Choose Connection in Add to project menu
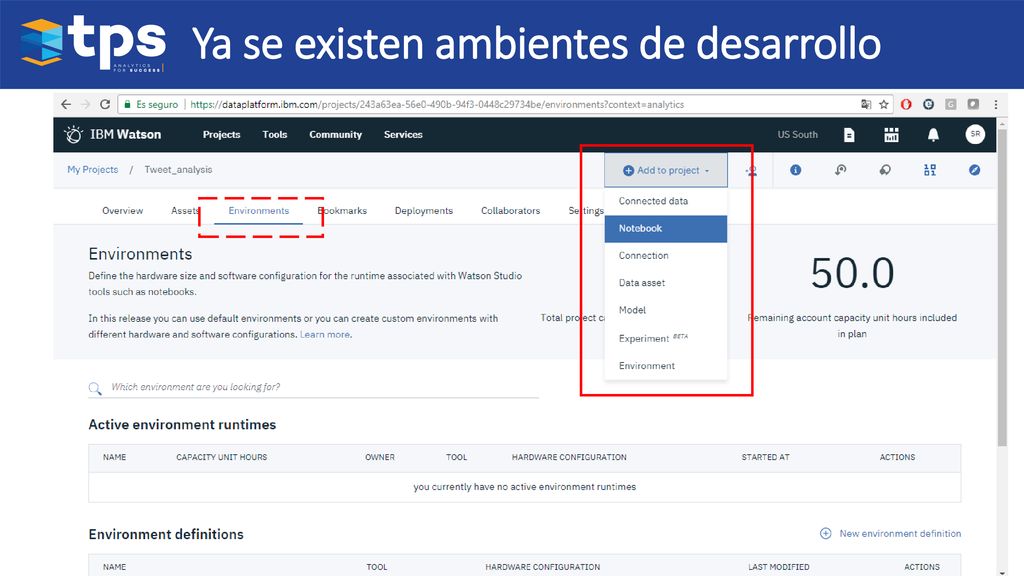 point(665,256)
